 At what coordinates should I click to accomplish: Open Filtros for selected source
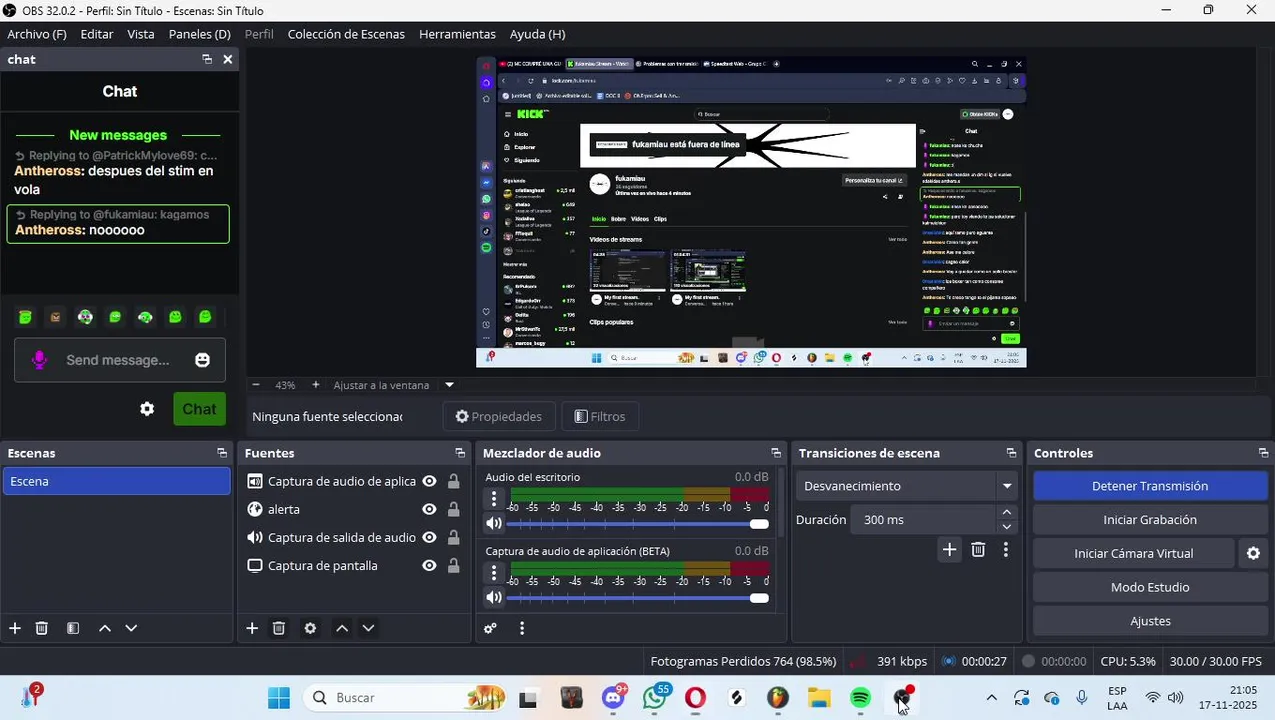(x=600, y=416)
